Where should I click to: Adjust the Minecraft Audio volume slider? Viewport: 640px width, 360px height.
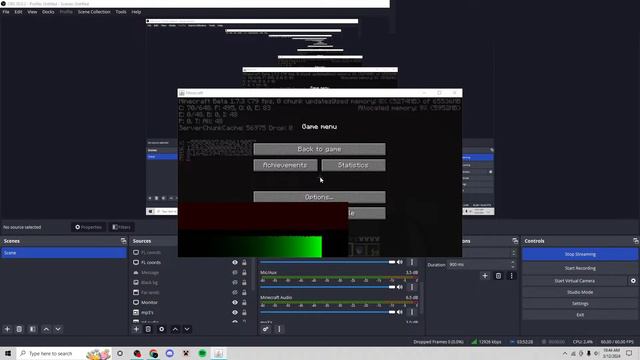tap(328, 312)
